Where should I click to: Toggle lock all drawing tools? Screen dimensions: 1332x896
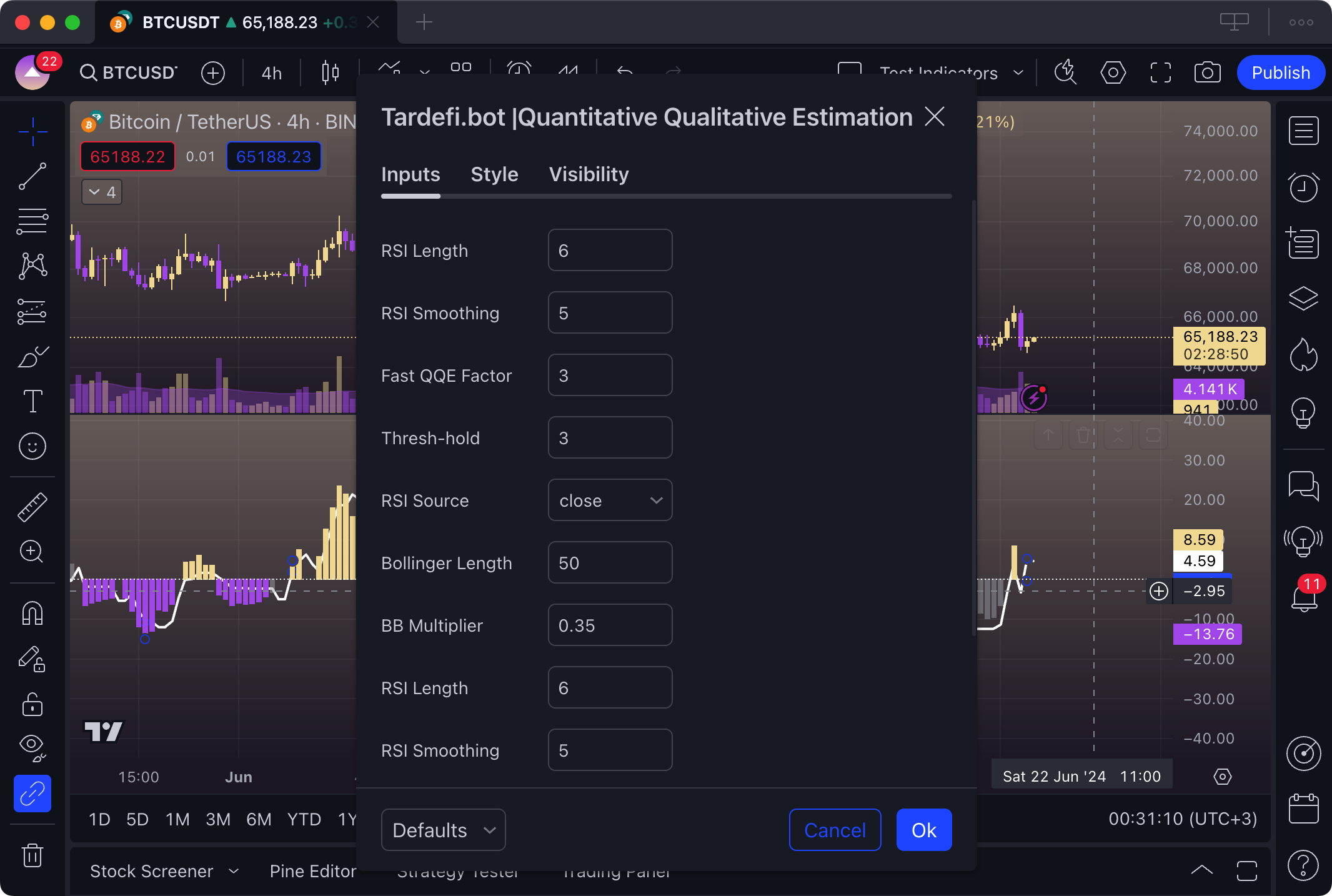(32, 704)
